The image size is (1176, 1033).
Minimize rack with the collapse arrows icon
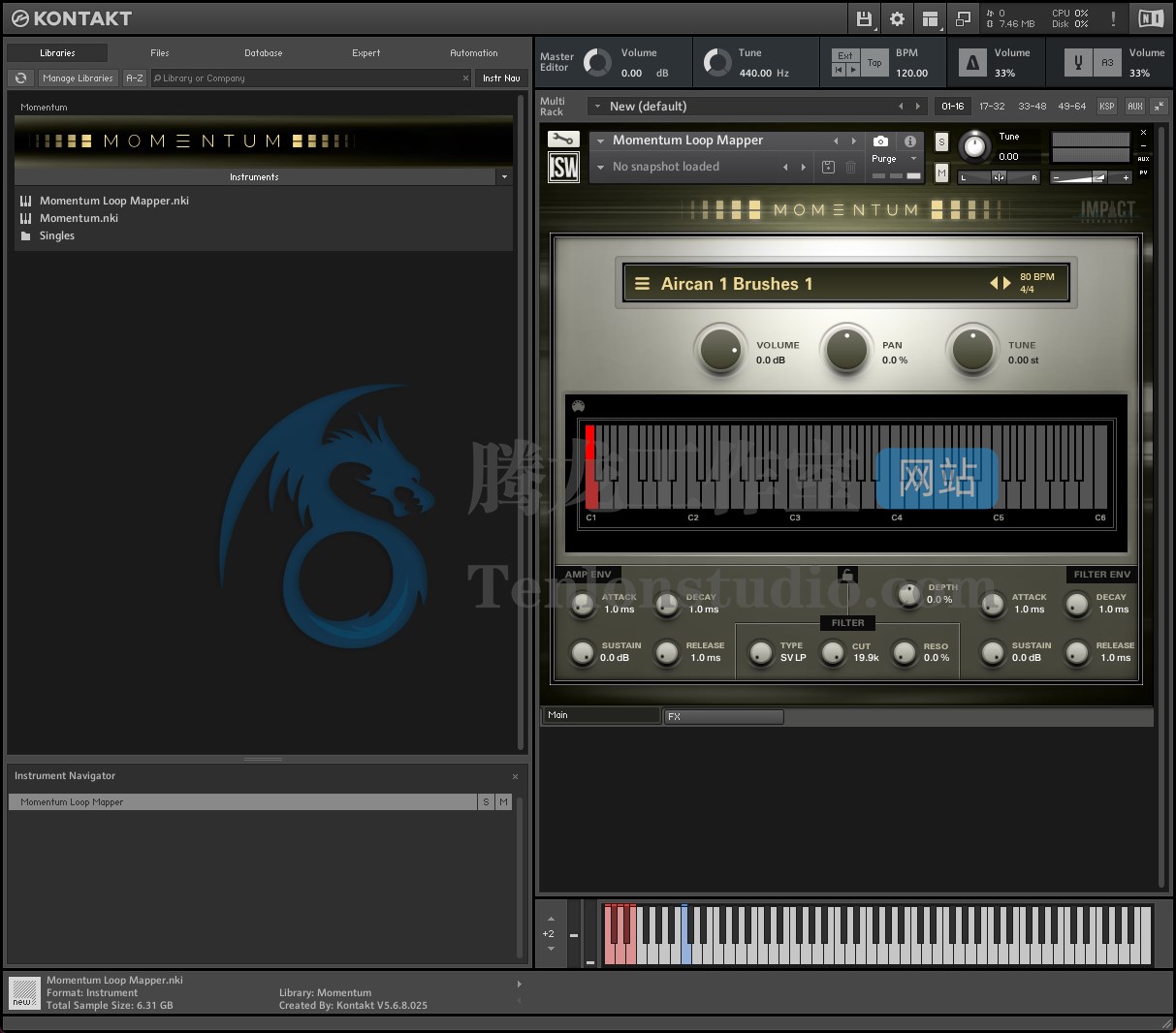click(x=1159, y=107)
